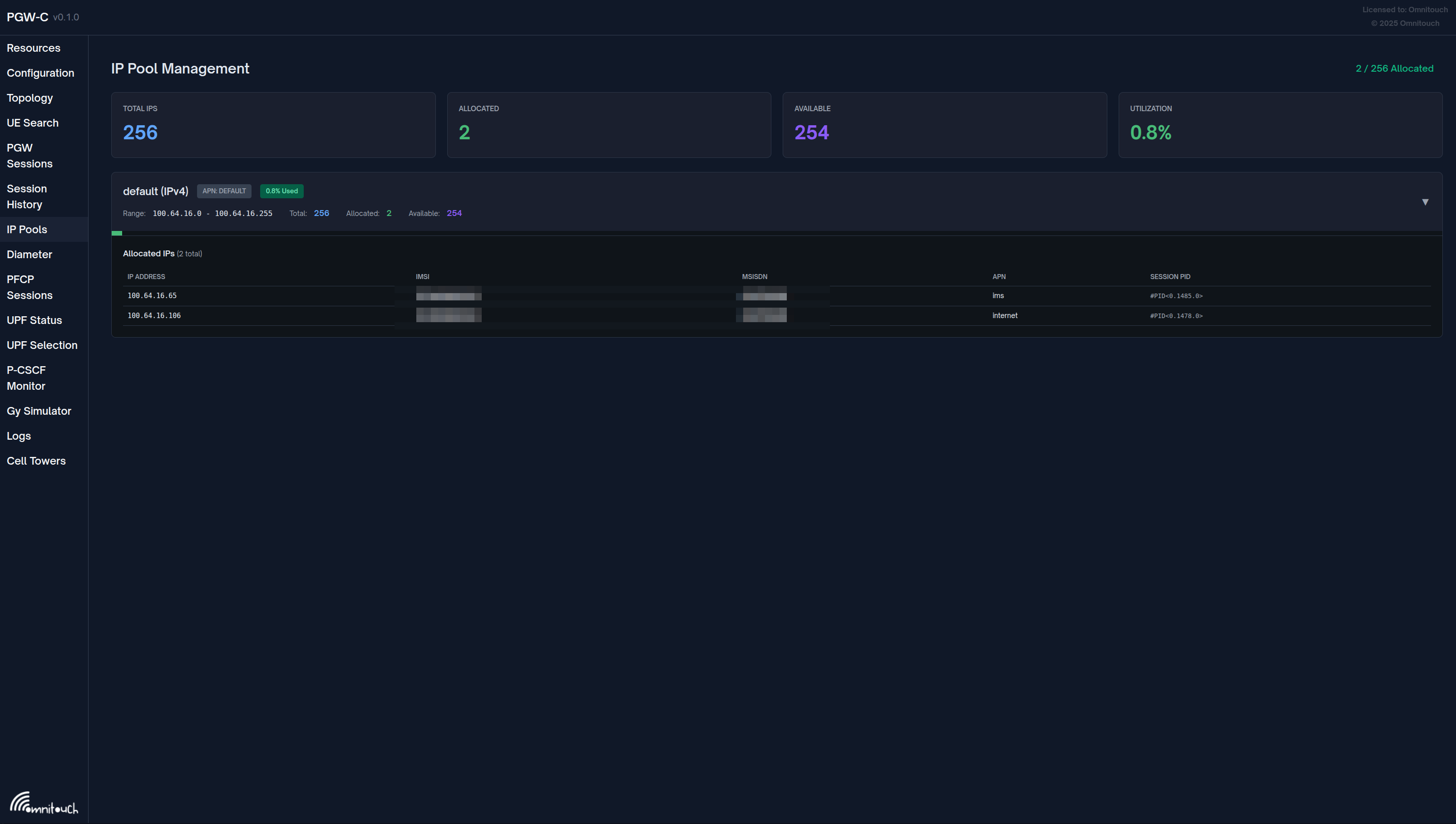Open the Topology view

[30, 98]
